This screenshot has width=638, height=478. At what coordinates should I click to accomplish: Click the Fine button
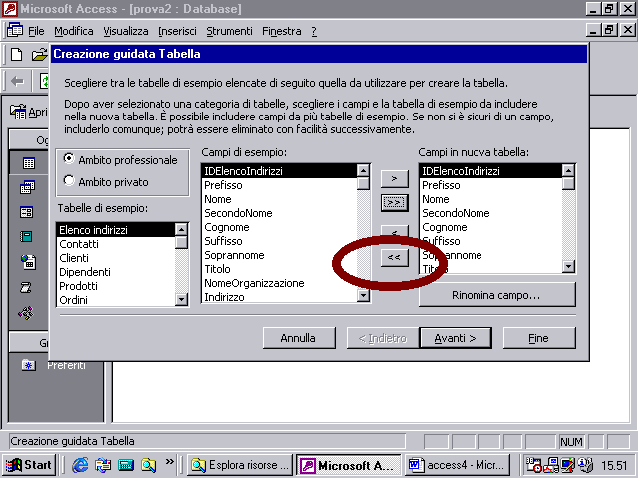[539, 338]
